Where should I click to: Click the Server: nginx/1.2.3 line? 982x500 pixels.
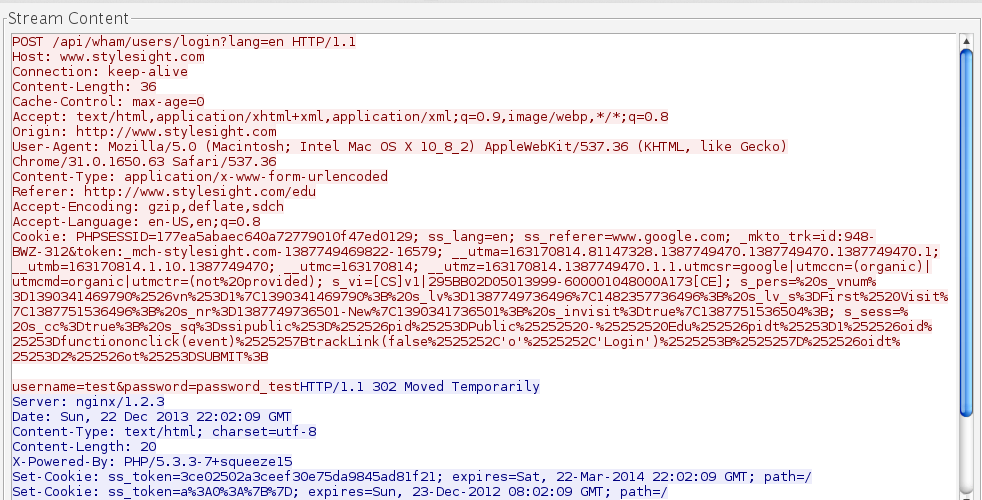pos(88,402)
